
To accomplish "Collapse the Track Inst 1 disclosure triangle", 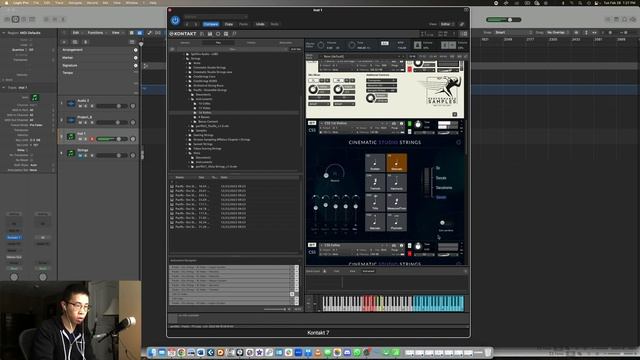I will coord(4,87).
